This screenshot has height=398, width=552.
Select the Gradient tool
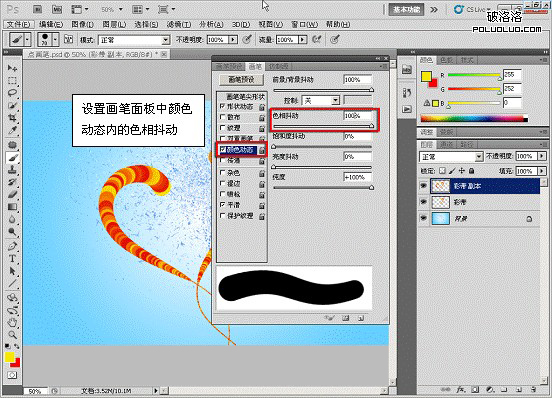point(12,207)
